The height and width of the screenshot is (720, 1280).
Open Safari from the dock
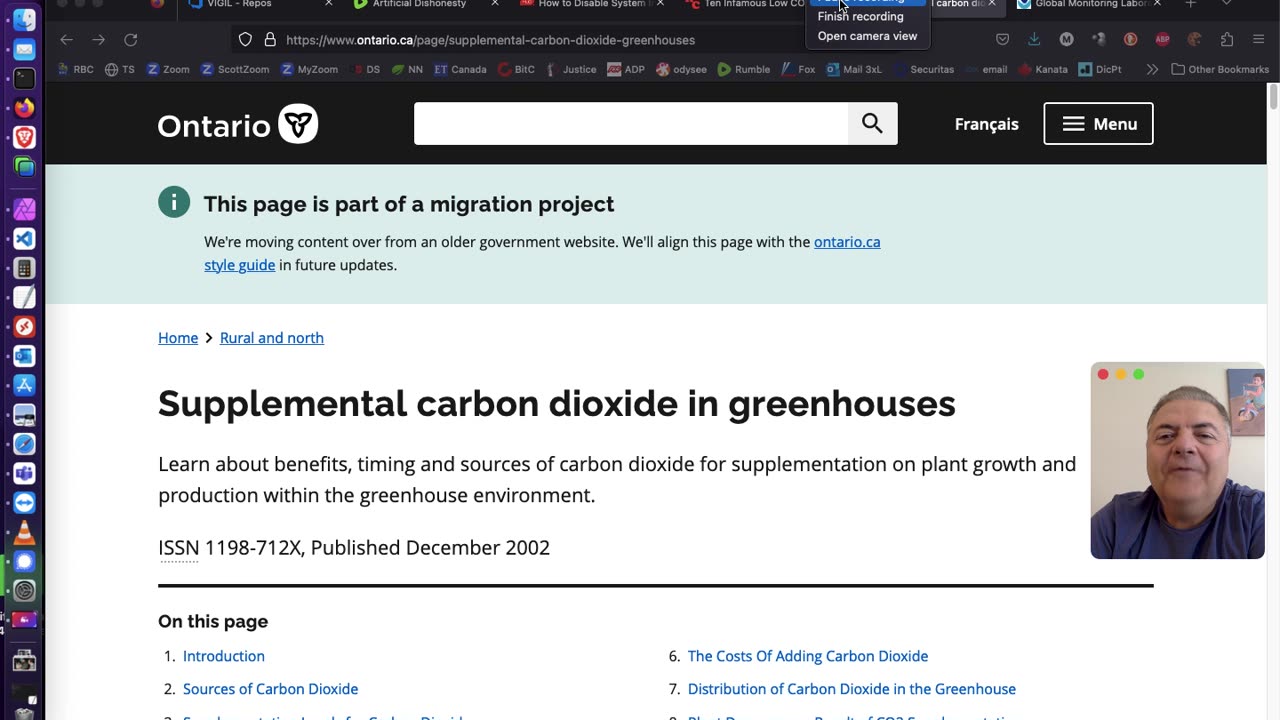point(24,444)
